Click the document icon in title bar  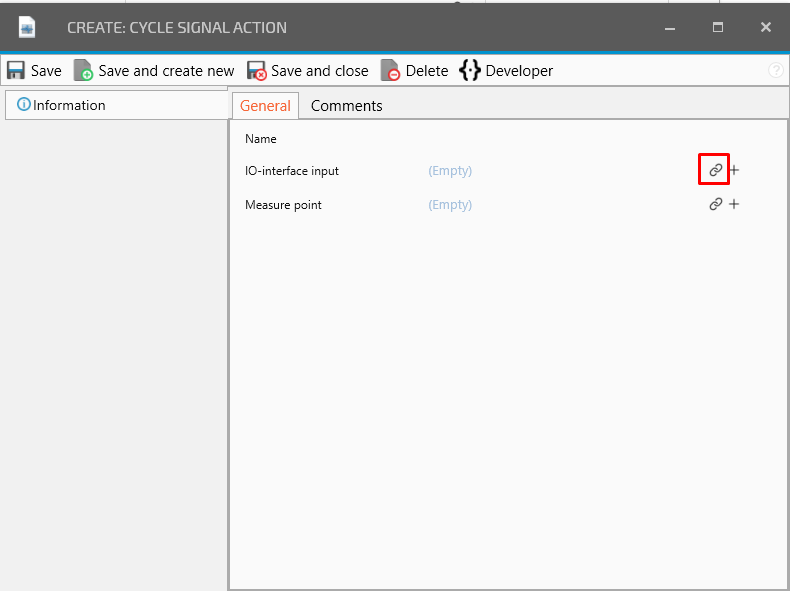coord(27,28)
